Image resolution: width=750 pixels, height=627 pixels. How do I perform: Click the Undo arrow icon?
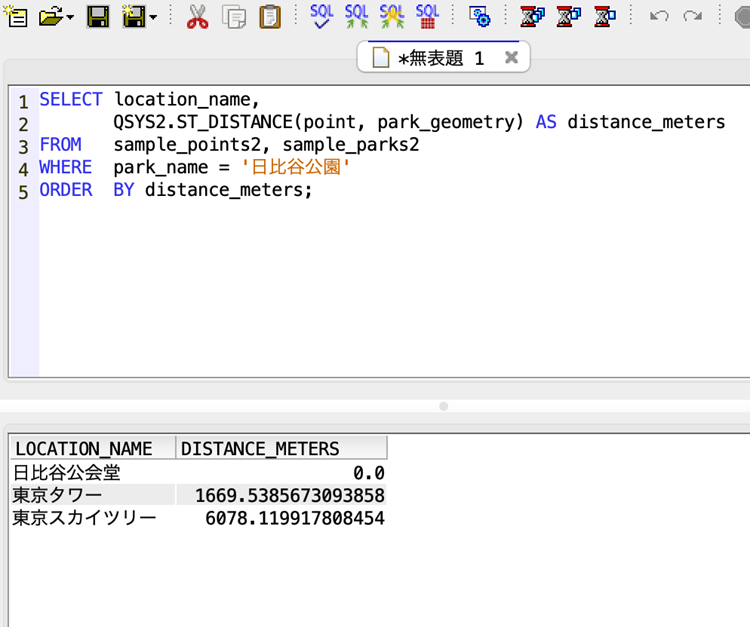(x=658, y=16)
